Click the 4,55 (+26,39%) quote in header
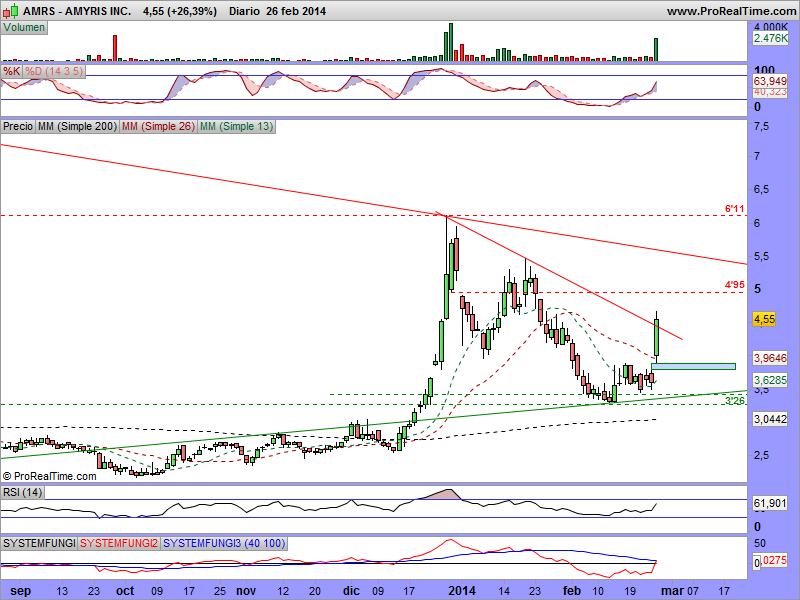The image size is (800, 600). click(x=180, y=11)
